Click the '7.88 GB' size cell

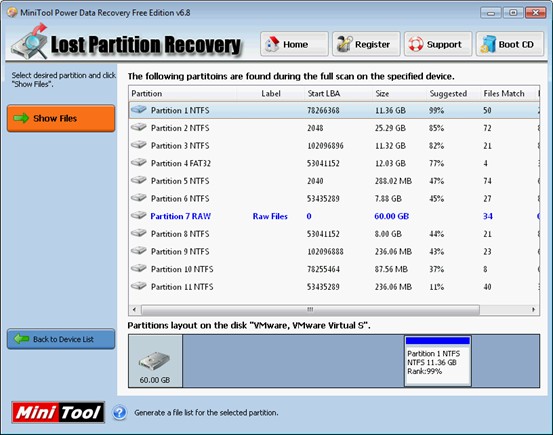(388, 198)
